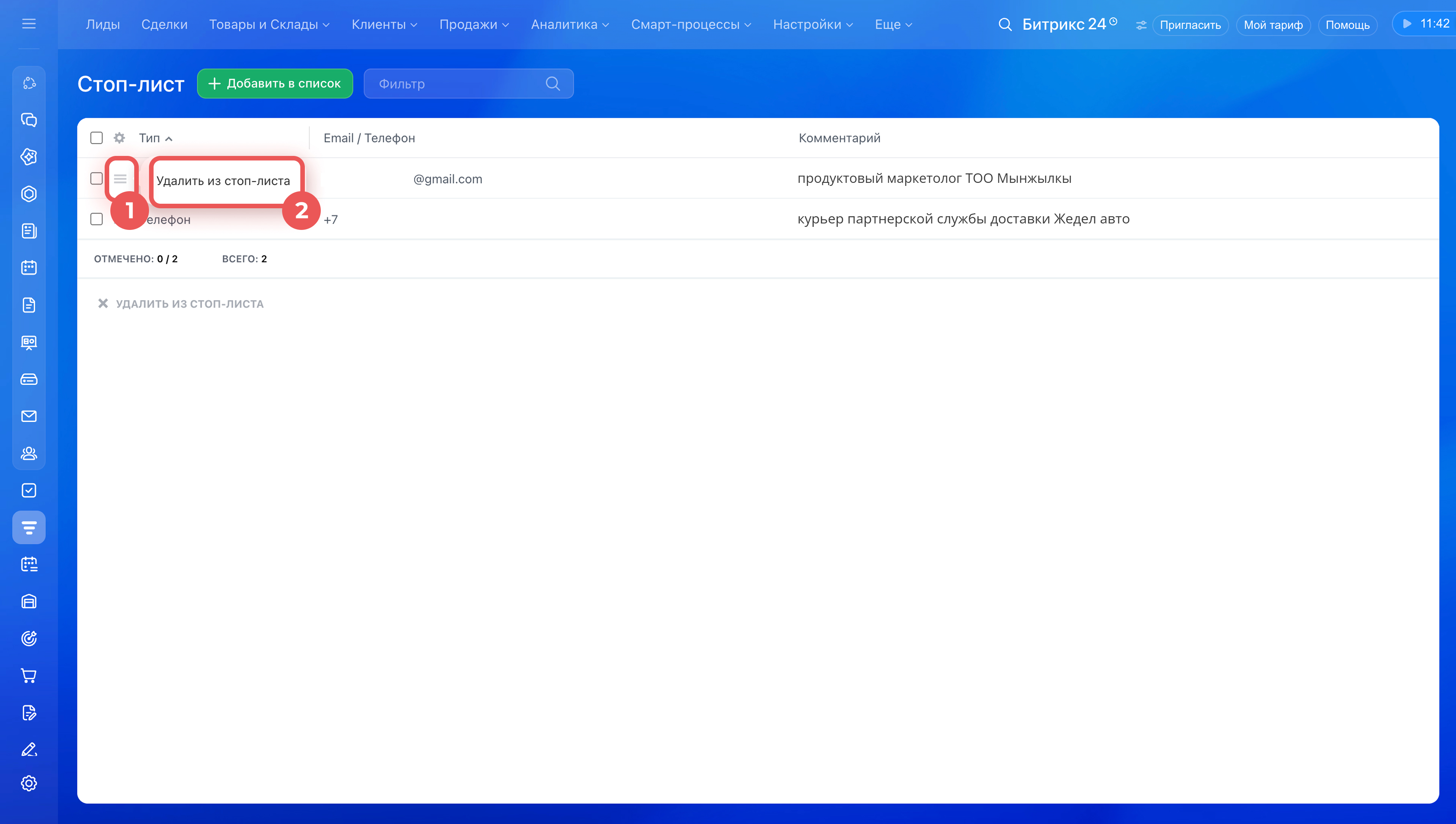Click the Email / Телефон column header
Viewport: 1456px width, 824px height.
click(x=369, y=138)
